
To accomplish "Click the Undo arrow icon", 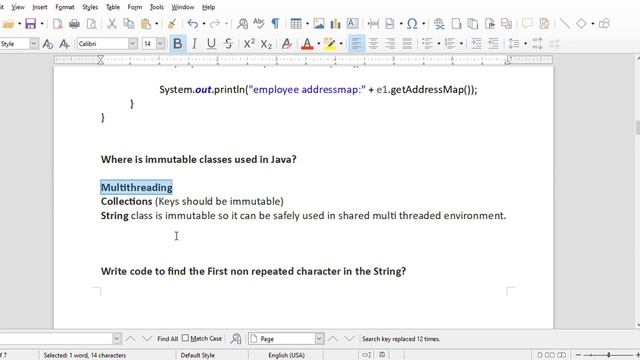I will [x=193, y=24].
